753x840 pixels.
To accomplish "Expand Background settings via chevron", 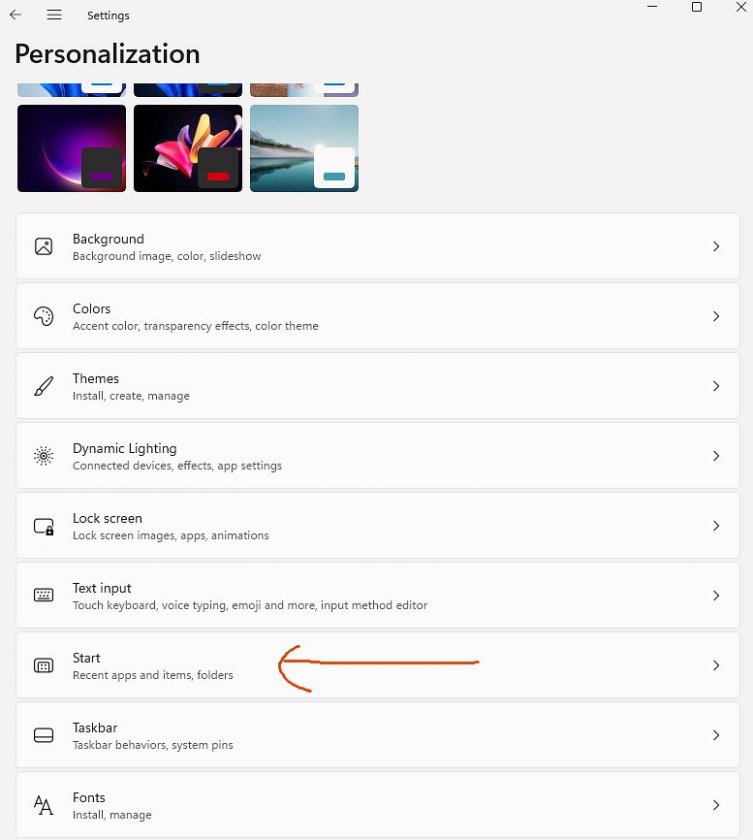I will [716, 246].
